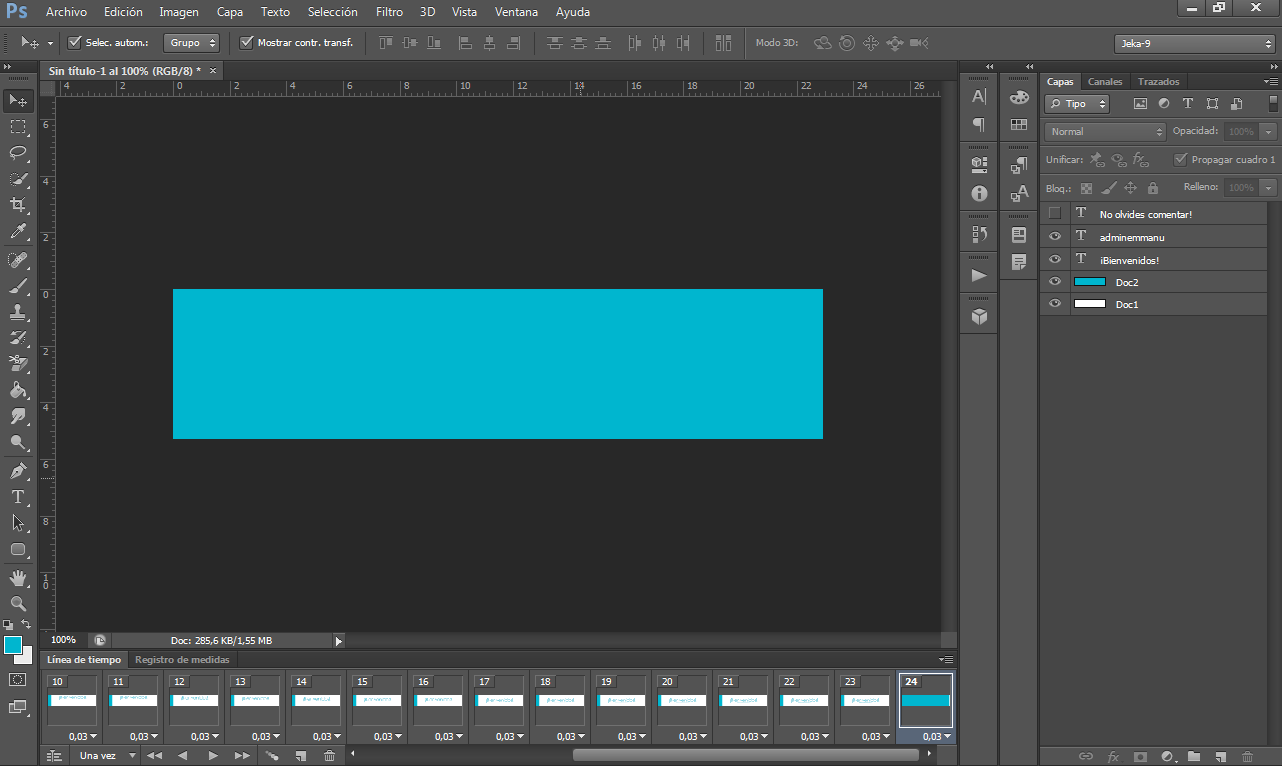Open the Una vez looping dropdown

click(106, 756)
